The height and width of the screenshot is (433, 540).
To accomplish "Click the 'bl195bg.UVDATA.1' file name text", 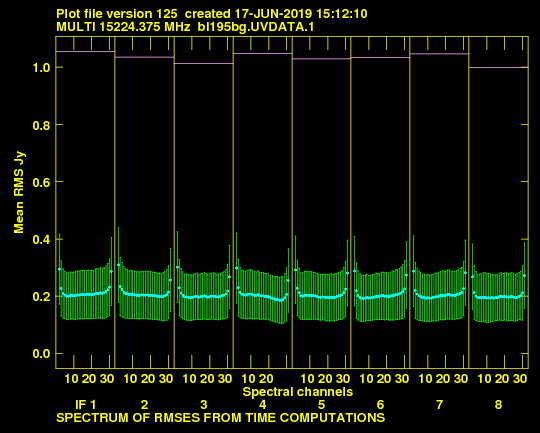I will click(256, 27).
